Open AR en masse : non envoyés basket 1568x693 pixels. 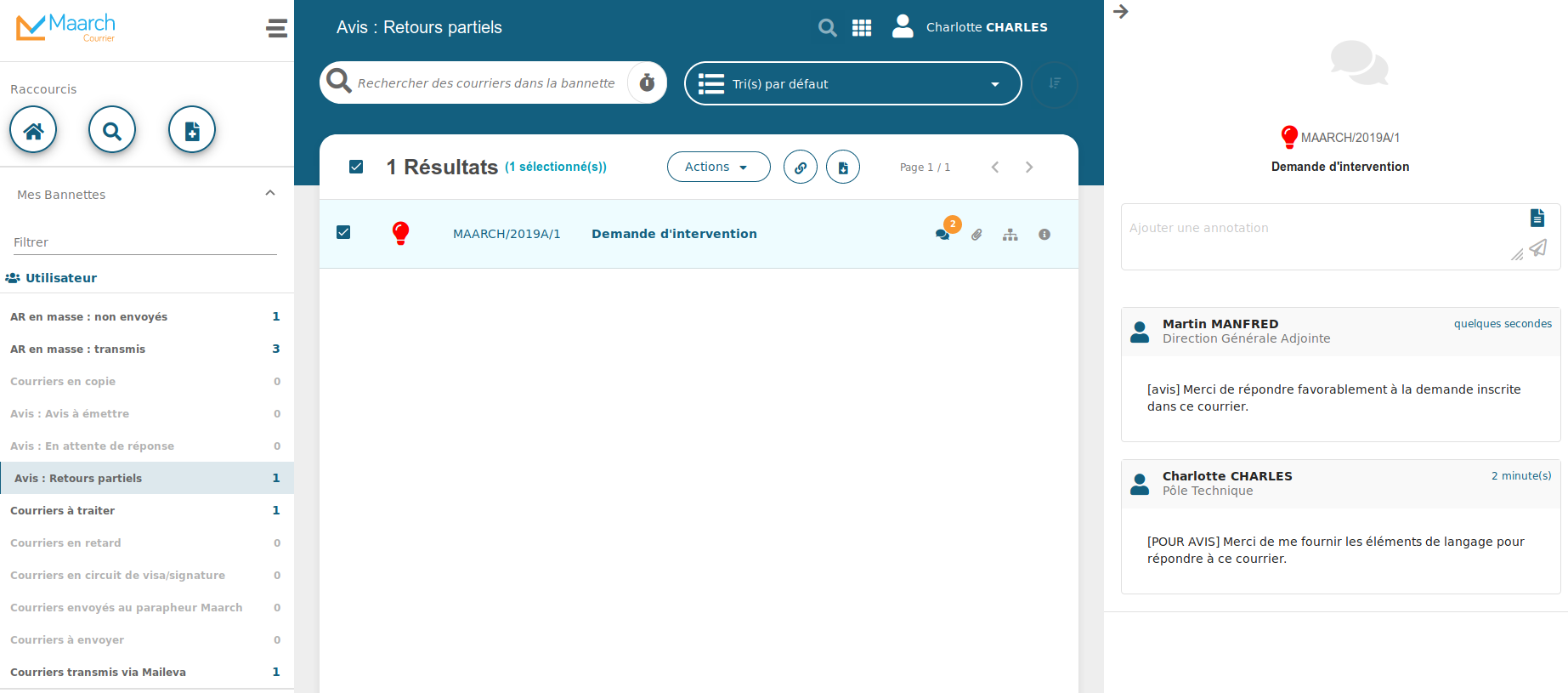pos(147,316)
